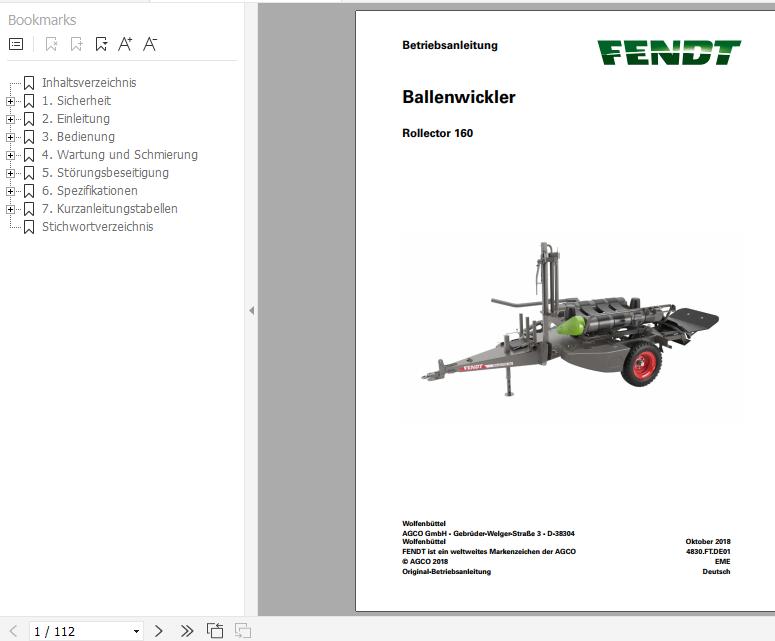775x641 pixels.
Task: Click the Betriebsanleitung heading text
Action: click(x=450, y=45)
